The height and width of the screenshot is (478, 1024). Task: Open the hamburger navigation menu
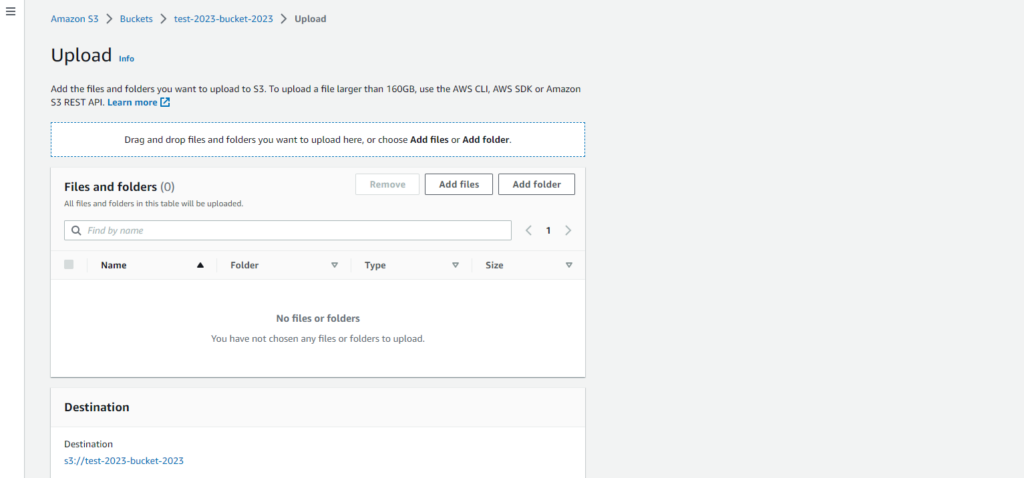(10, 12)
